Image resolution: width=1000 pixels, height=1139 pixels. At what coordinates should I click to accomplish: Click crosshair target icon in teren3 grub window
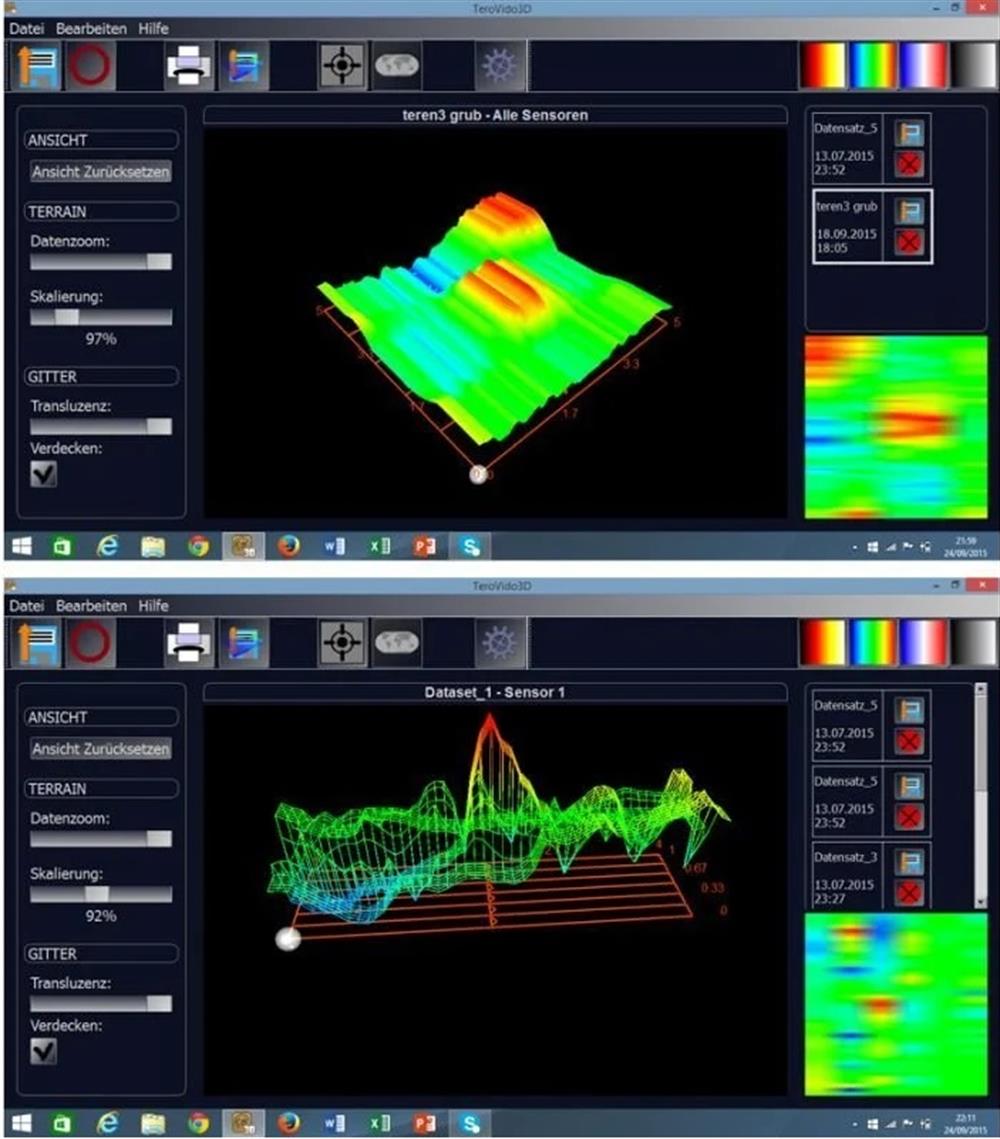point(341,66)
